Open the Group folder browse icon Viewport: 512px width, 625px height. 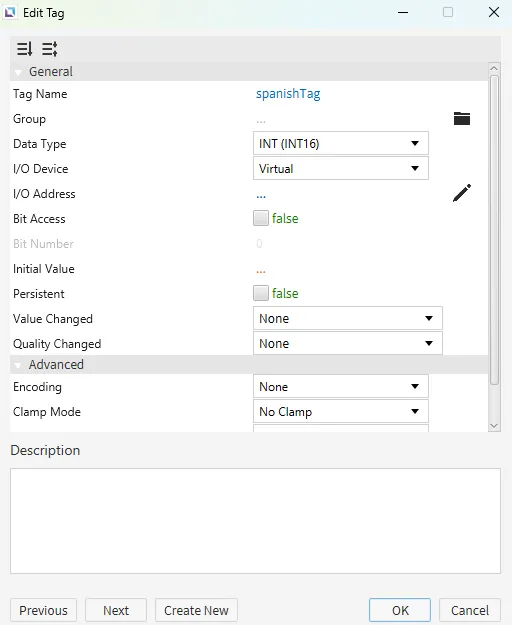coord(462,118)
